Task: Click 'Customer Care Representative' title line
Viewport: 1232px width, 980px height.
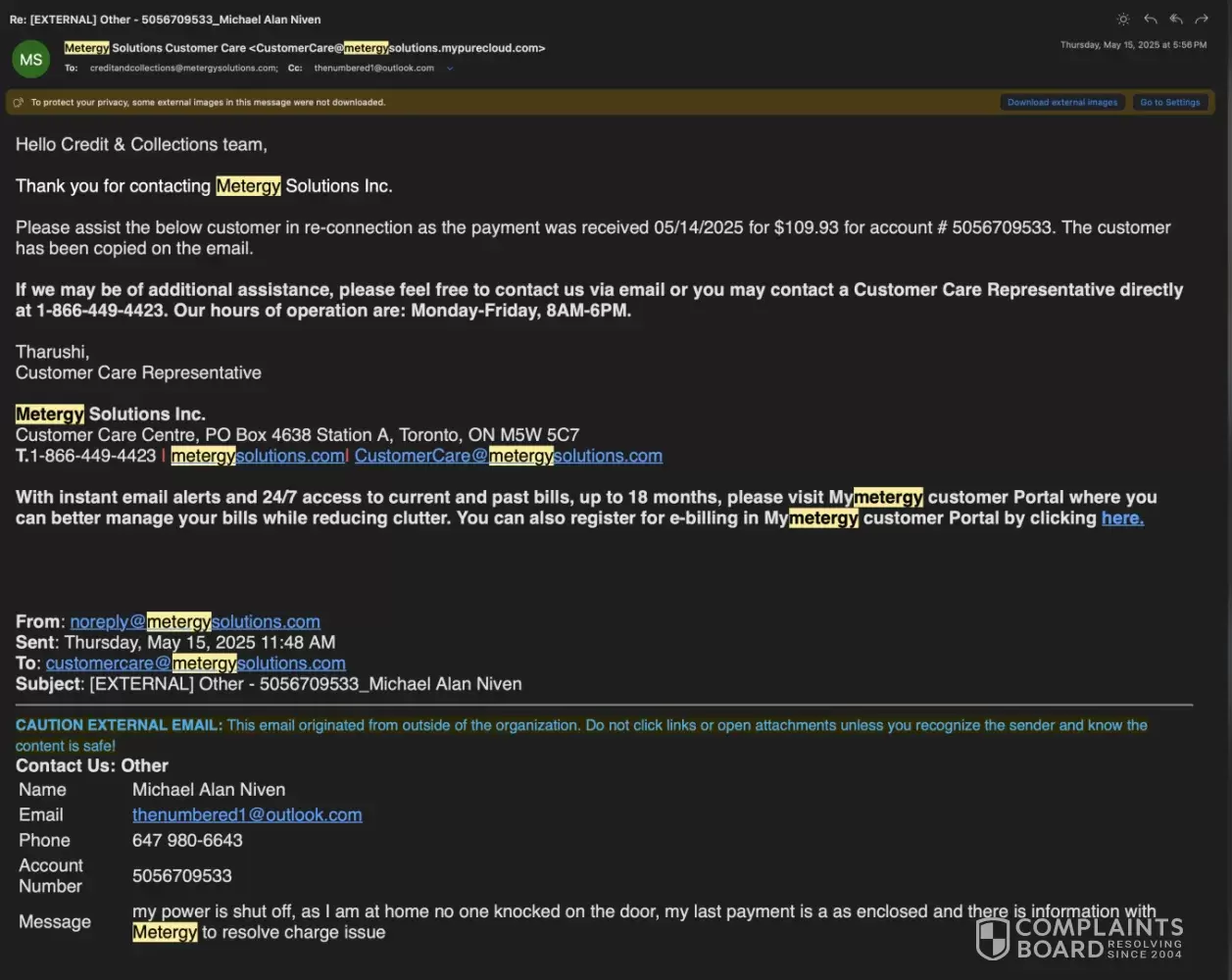Action: coord(138,373)
